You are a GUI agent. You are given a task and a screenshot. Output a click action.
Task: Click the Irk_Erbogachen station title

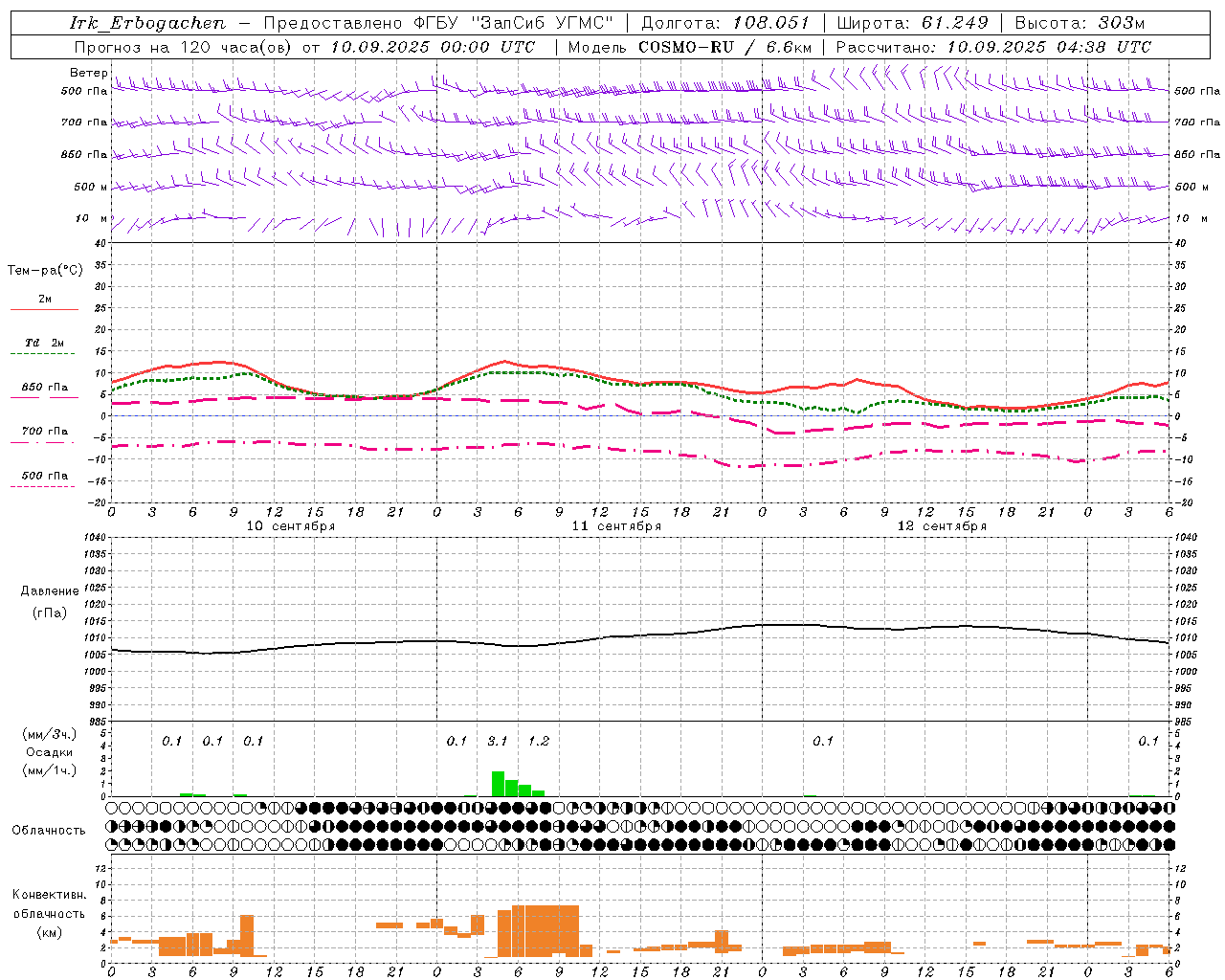pyautogui.click(x=148, y=23)
